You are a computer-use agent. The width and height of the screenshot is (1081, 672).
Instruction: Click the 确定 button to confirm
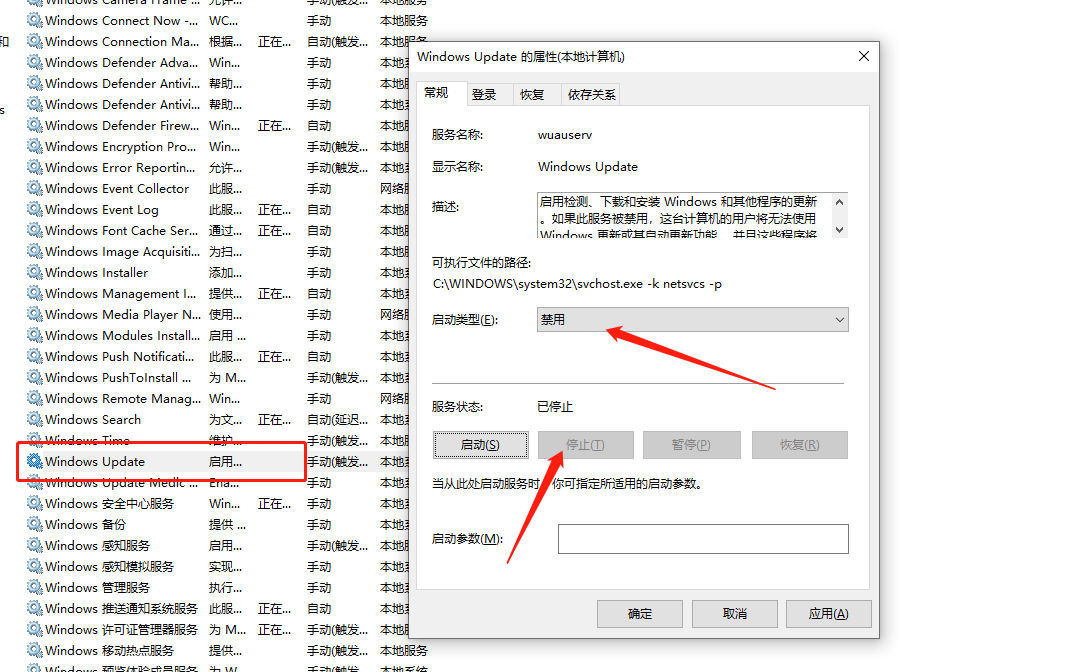[640, 613]
